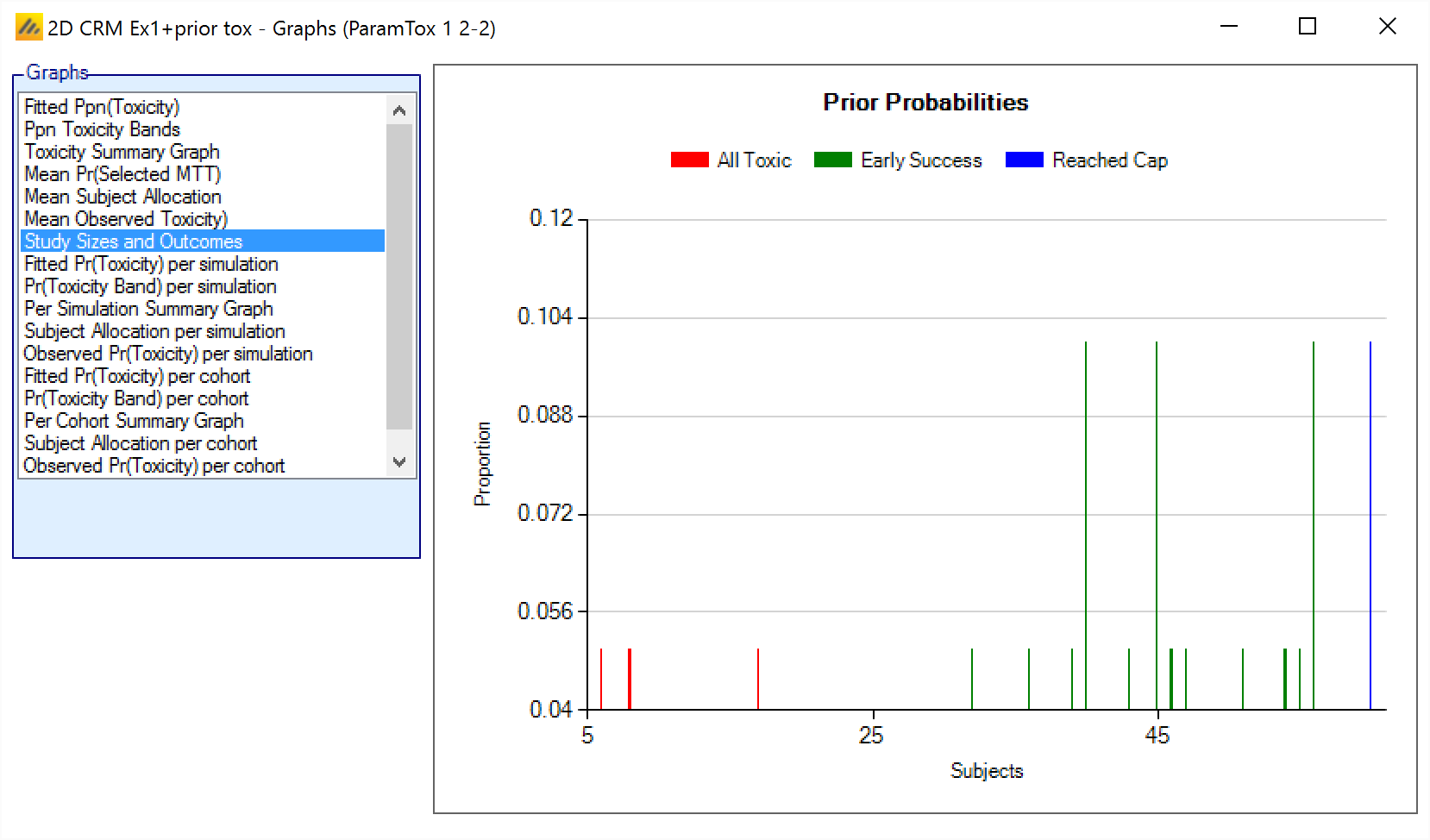Open the Toxicity Summary Graph item
Image resolution: width=1430 pixels, height=840 pixels.
click(x=122, y=152)
